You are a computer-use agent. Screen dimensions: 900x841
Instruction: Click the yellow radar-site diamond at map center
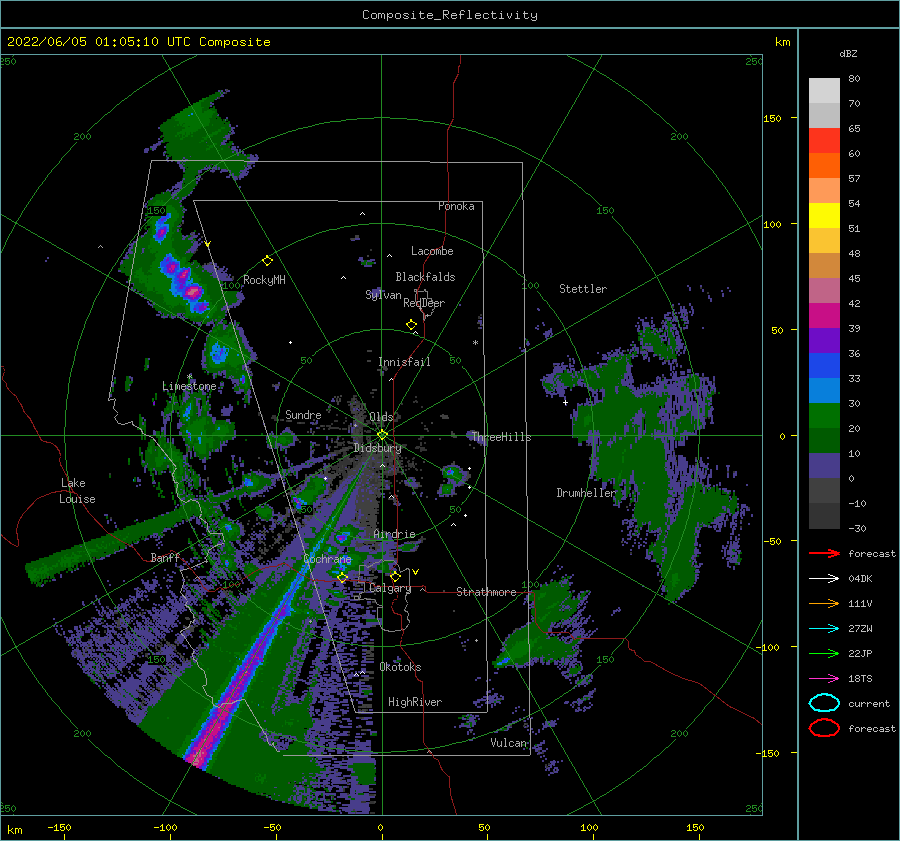tap(382, 435)
